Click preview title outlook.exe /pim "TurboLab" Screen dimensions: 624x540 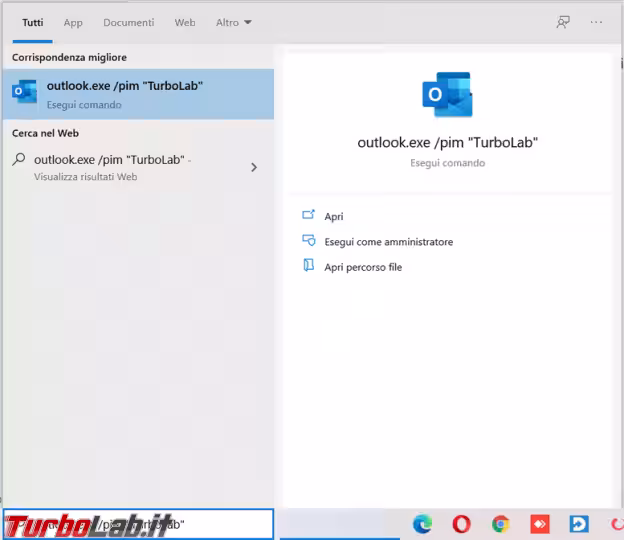(447, 142)
